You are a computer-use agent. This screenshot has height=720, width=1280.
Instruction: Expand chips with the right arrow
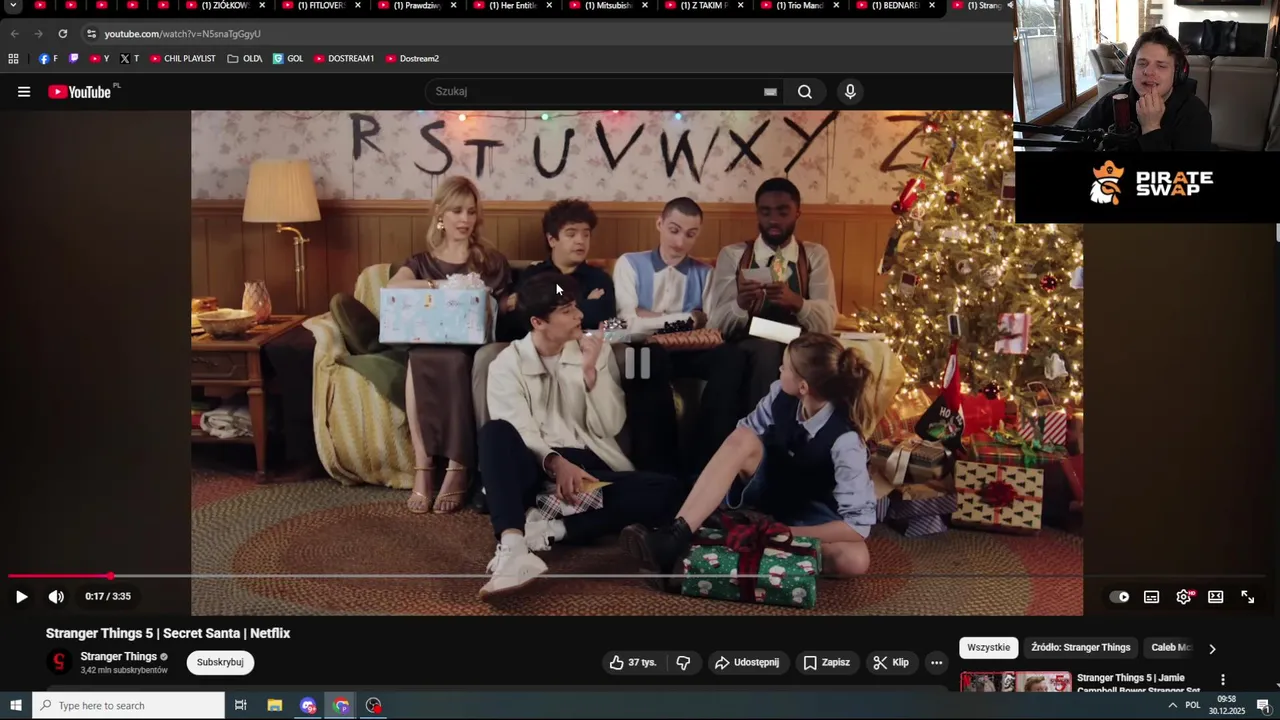[x=1212, y=648]
